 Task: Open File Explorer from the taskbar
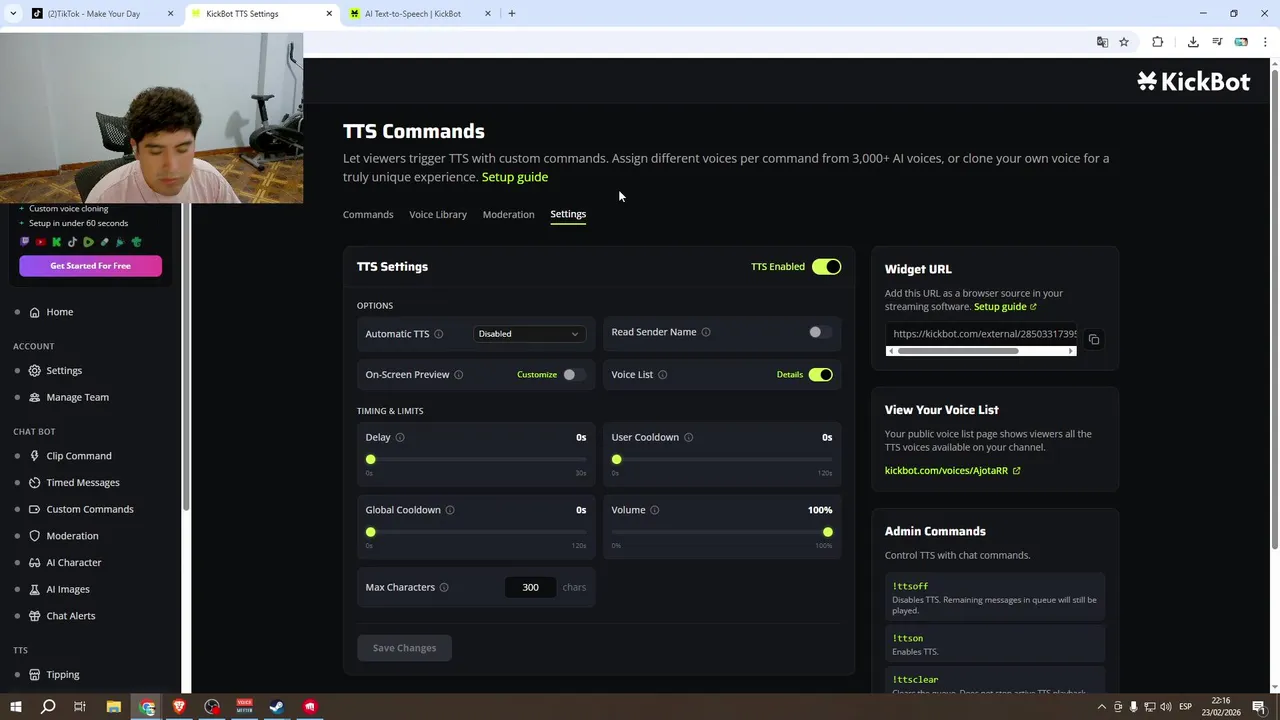click(114, 707)
